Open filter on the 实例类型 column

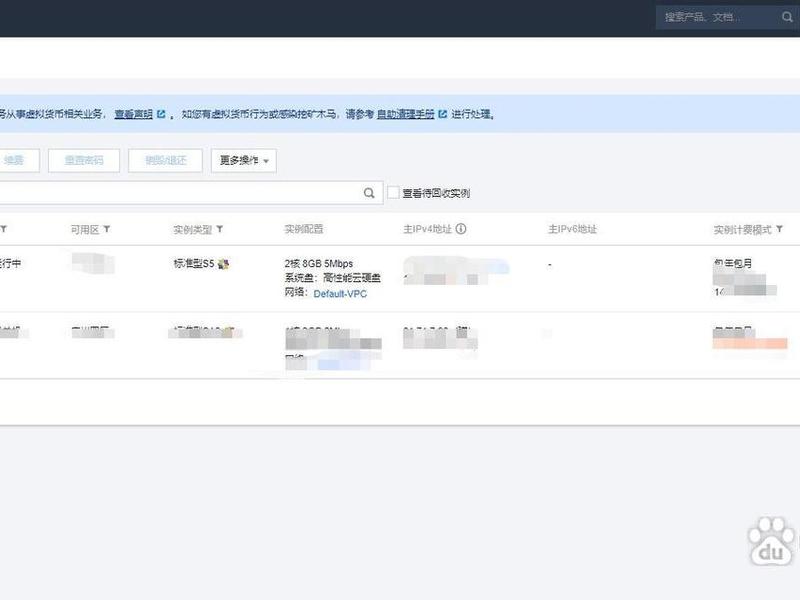[219, 230]
